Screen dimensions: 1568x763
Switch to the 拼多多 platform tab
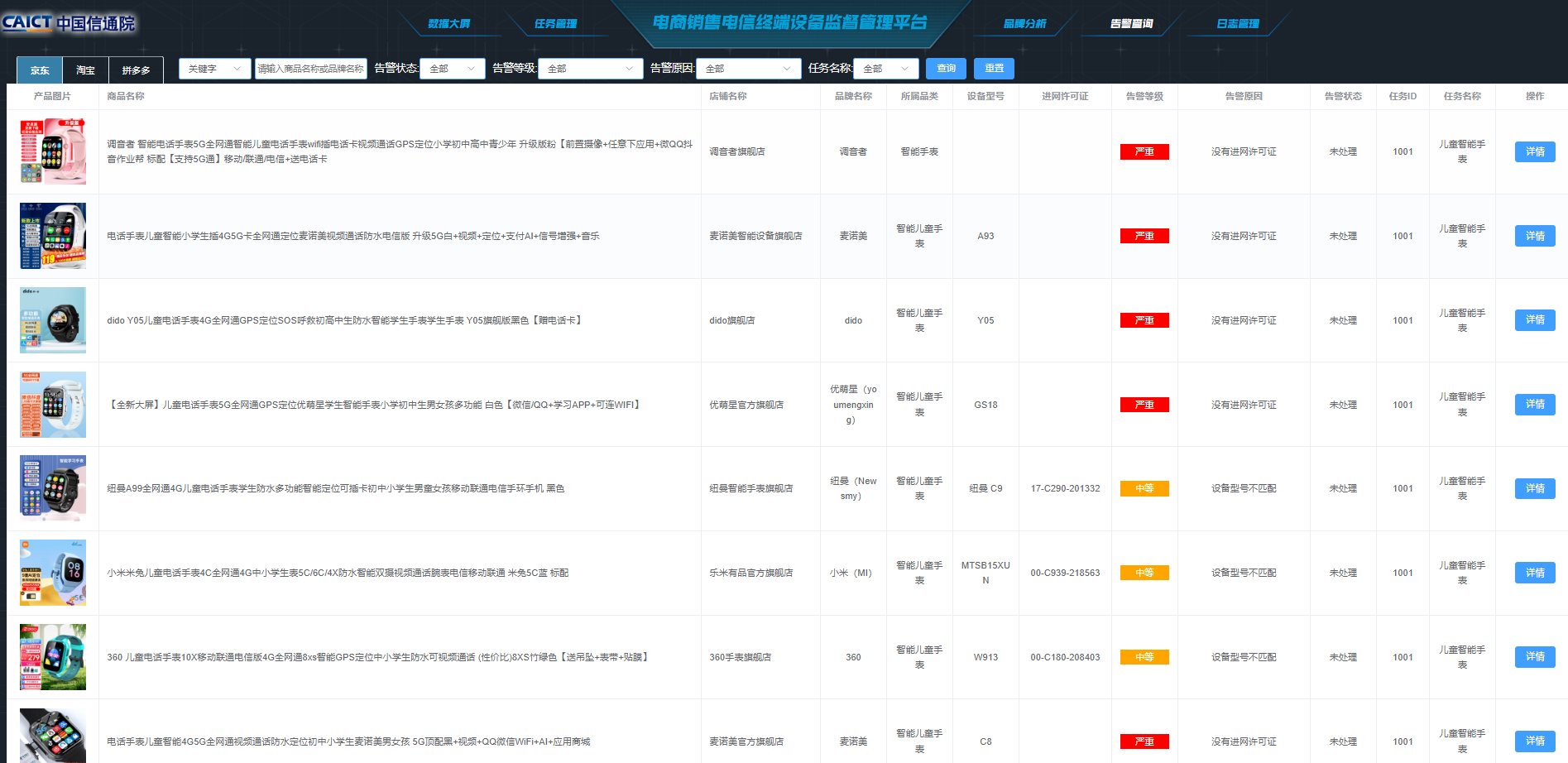[x=136, y=70]
